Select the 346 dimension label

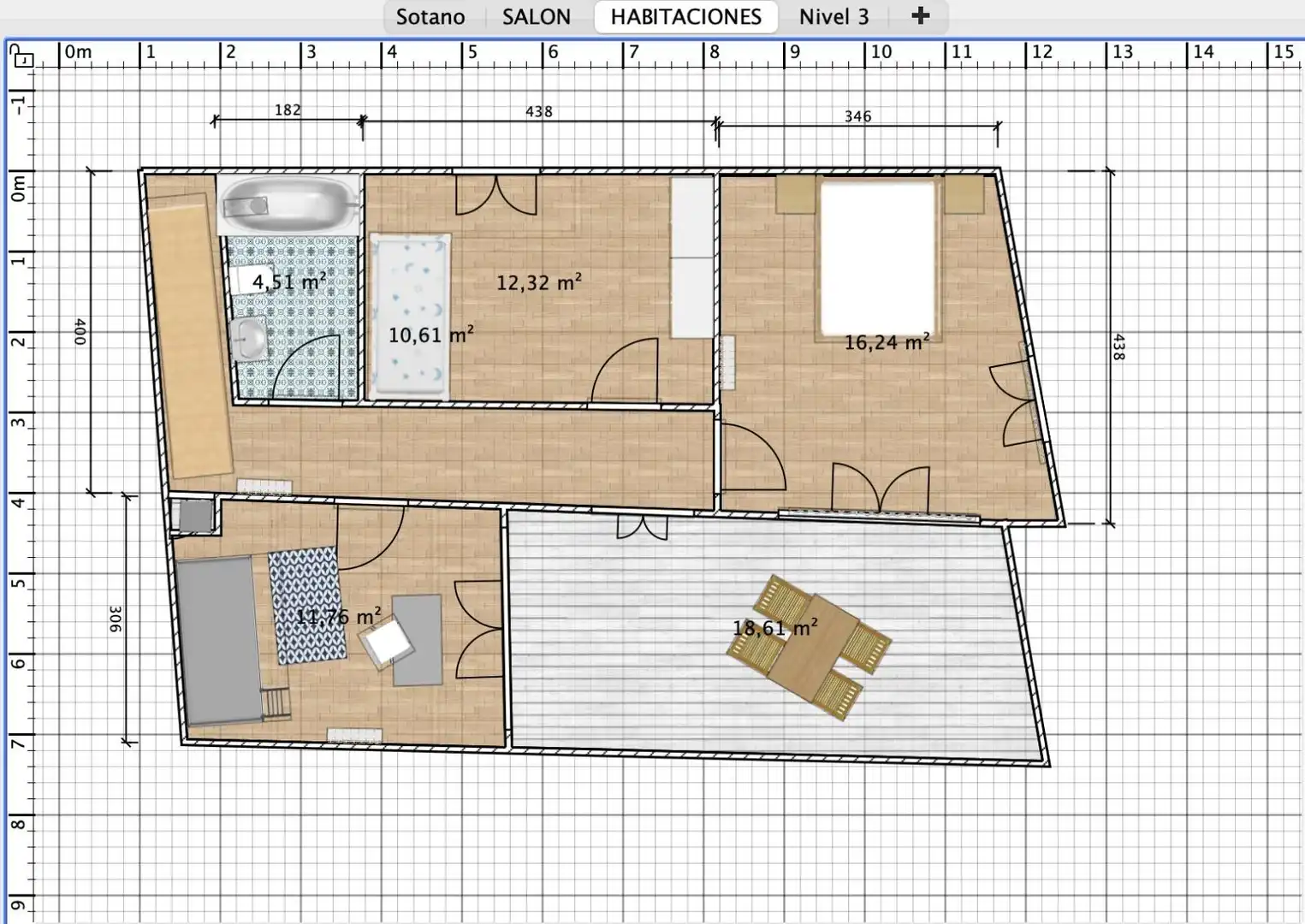click(x=857, y=116)
